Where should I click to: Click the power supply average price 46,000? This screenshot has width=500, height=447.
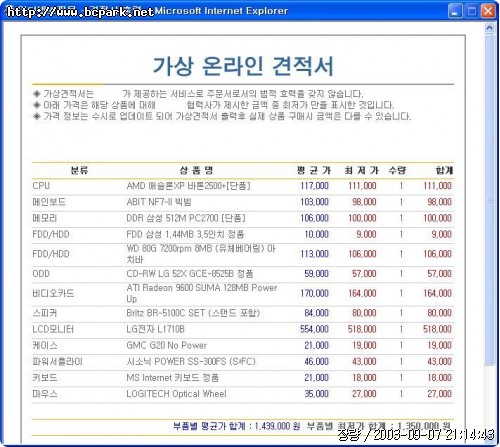[316, 362]
